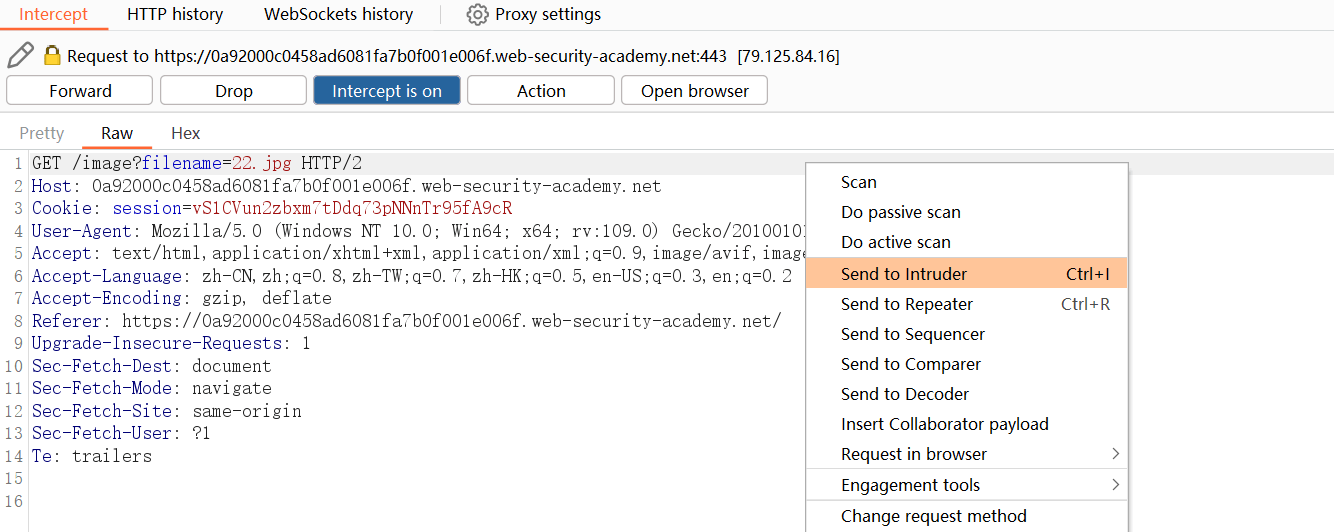The width and height of the screenshot is (1334, 532).
Task: Select Send to Intruder menu entry
Action: pos(904,274)
